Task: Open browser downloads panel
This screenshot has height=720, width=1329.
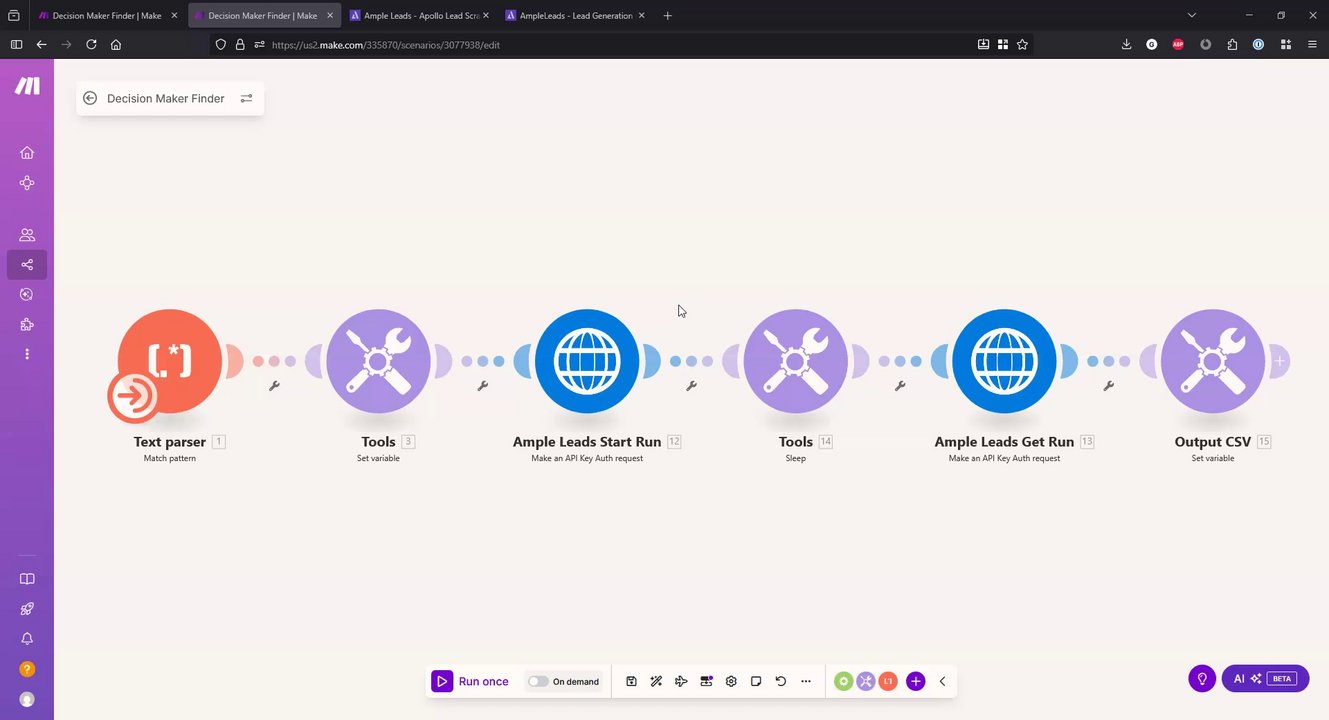Action: (x=1126, y=44)
